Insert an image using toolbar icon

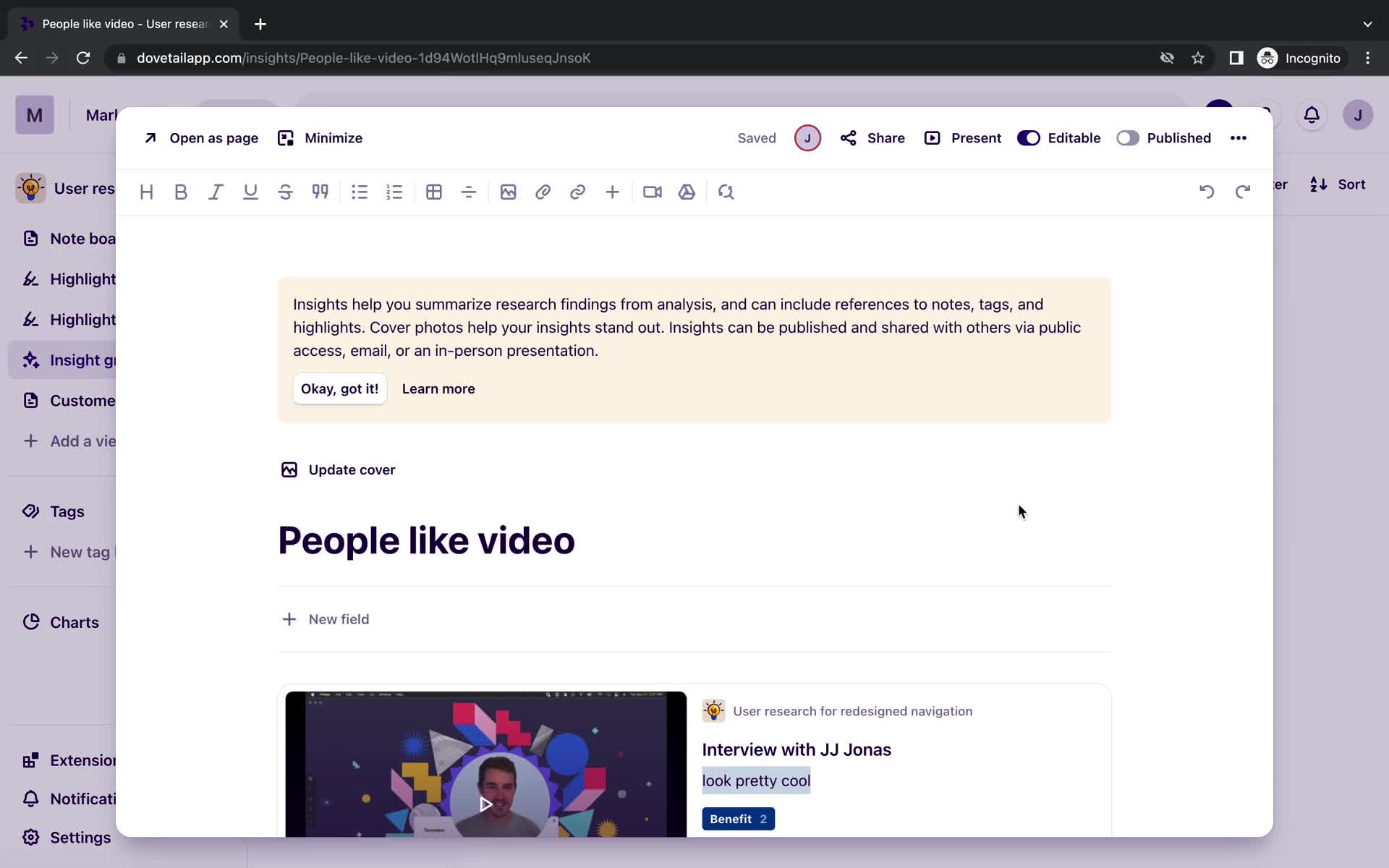508,192
